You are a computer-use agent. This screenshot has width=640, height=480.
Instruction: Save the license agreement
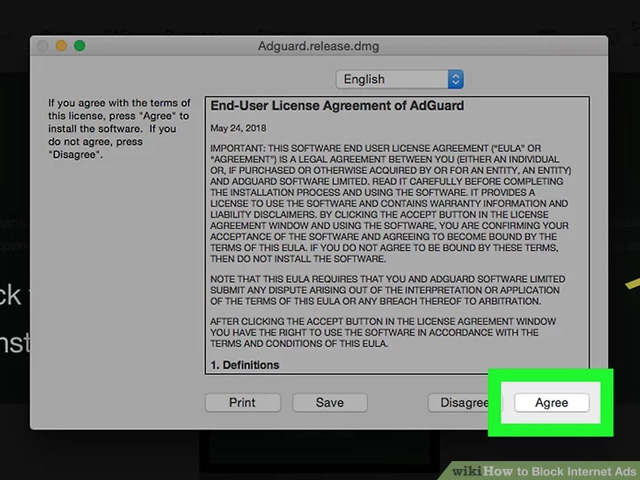click(x=330, y=402)
